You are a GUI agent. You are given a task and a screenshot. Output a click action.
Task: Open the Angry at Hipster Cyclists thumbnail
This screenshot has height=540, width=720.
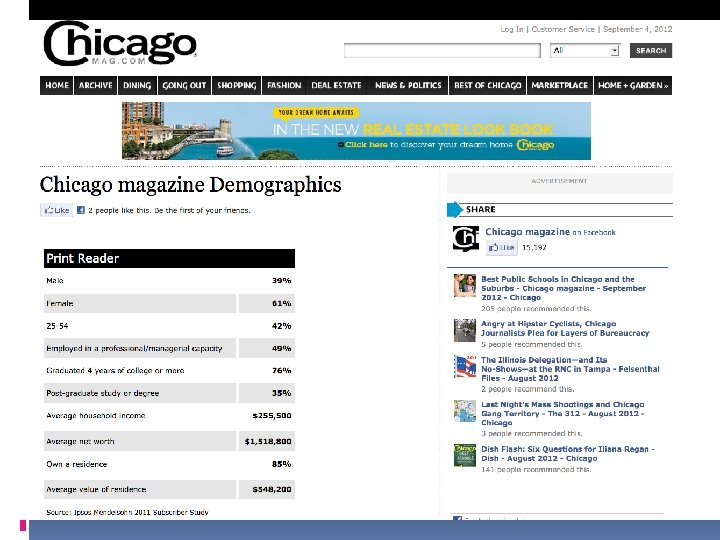click(x=465, y=330)
